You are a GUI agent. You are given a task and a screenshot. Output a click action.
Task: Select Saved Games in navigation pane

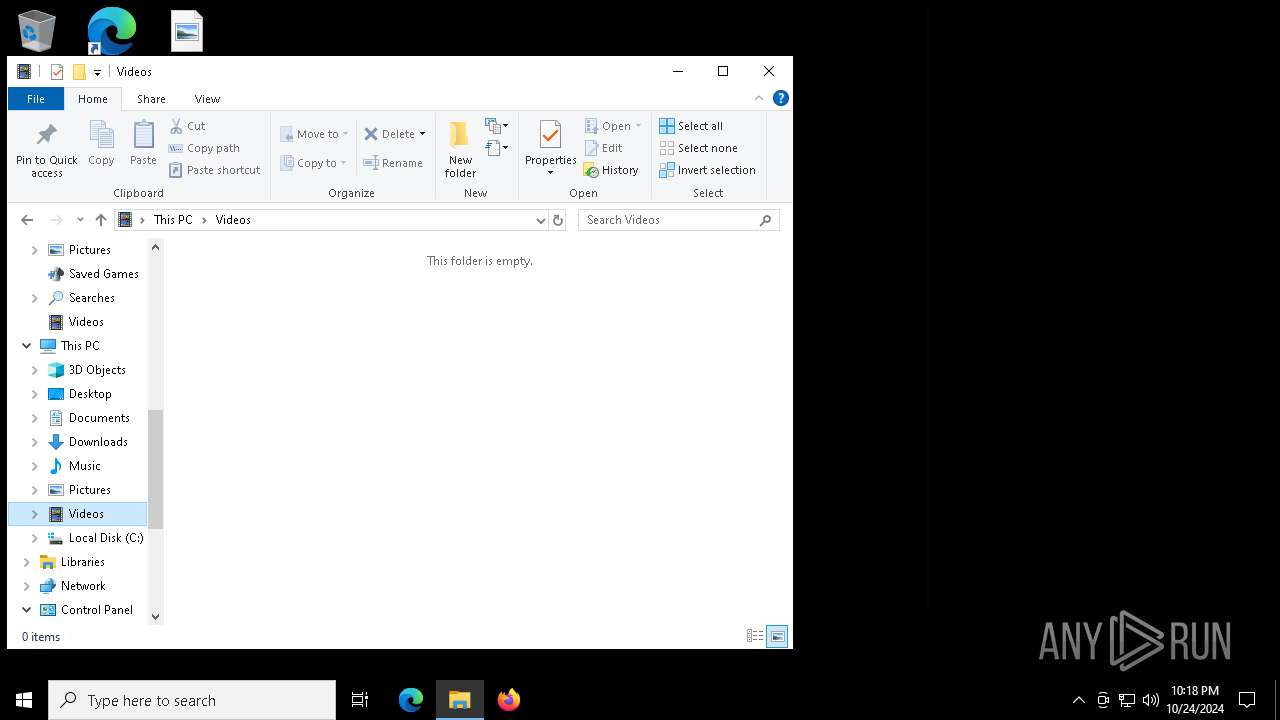coord(103,274)
